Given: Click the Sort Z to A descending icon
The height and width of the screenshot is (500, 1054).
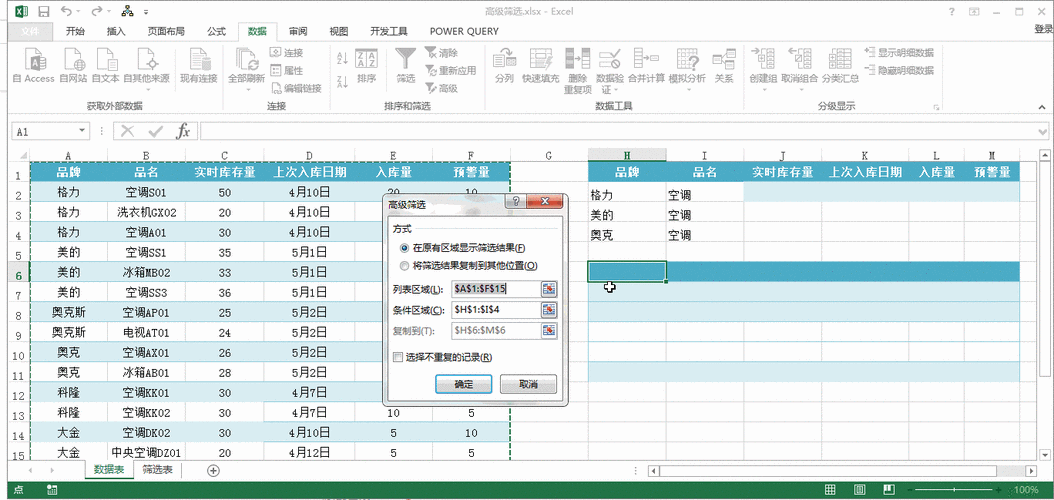Looking at the screenshot, I should [342, 81].
